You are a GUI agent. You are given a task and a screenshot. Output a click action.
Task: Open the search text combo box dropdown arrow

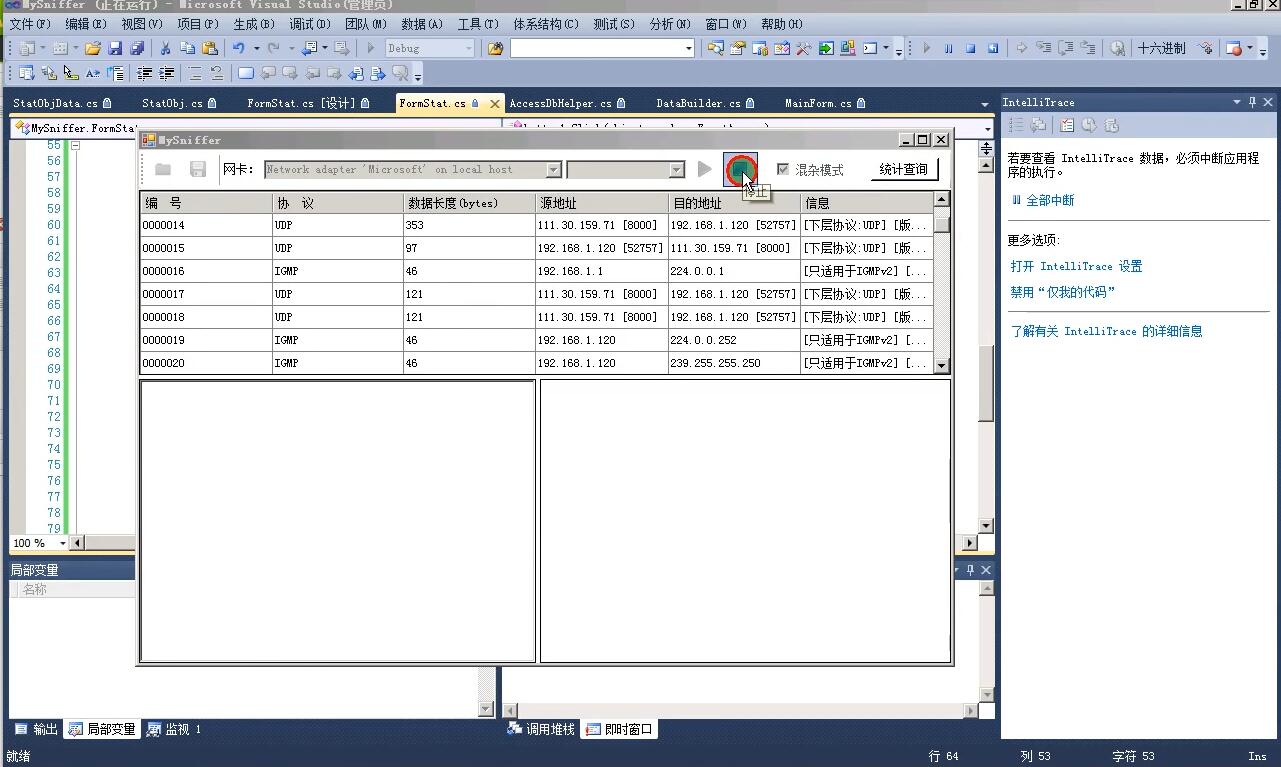coord(688,48)
